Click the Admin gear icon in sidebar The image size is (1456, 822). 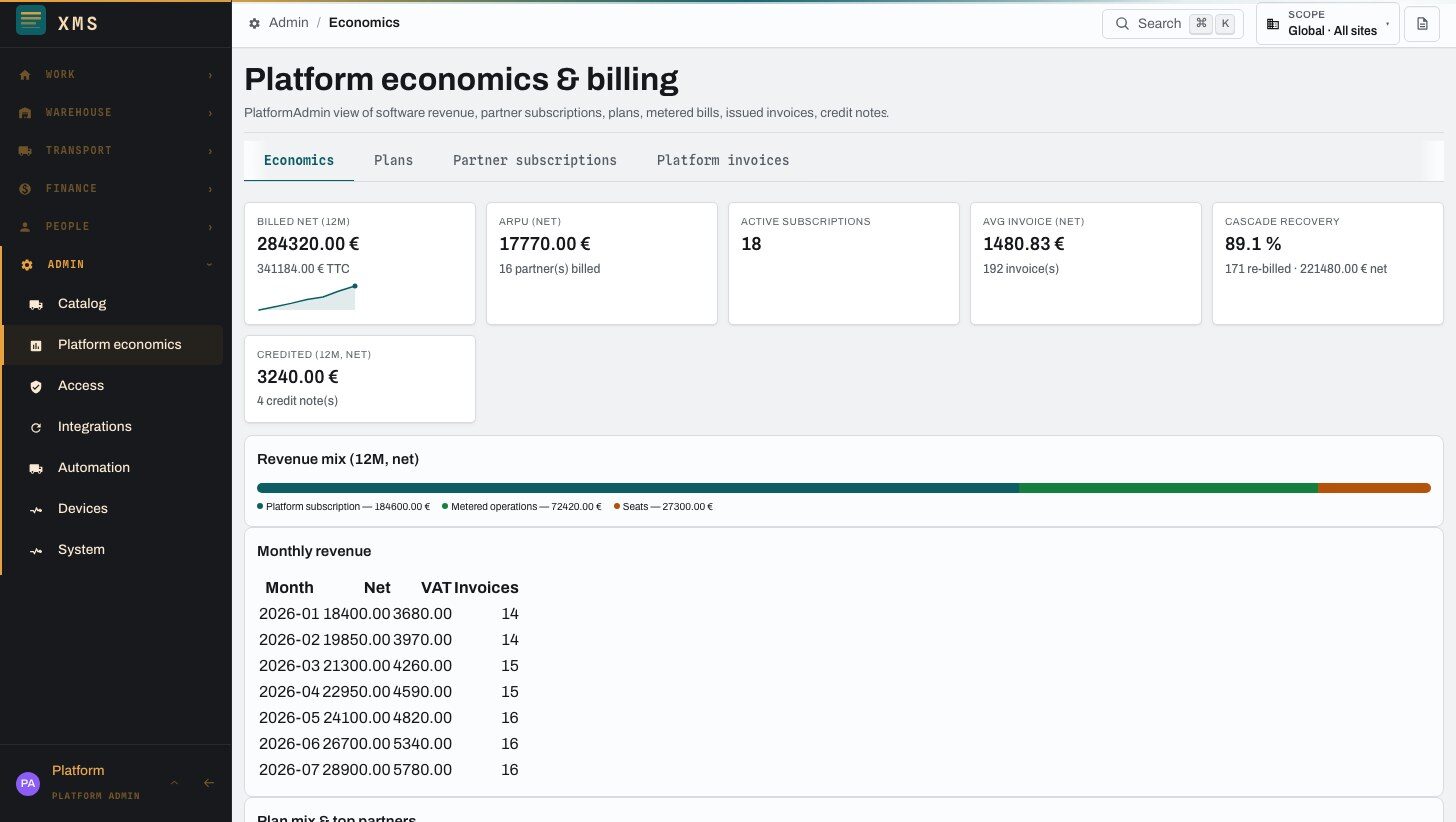tap(27, 265)
